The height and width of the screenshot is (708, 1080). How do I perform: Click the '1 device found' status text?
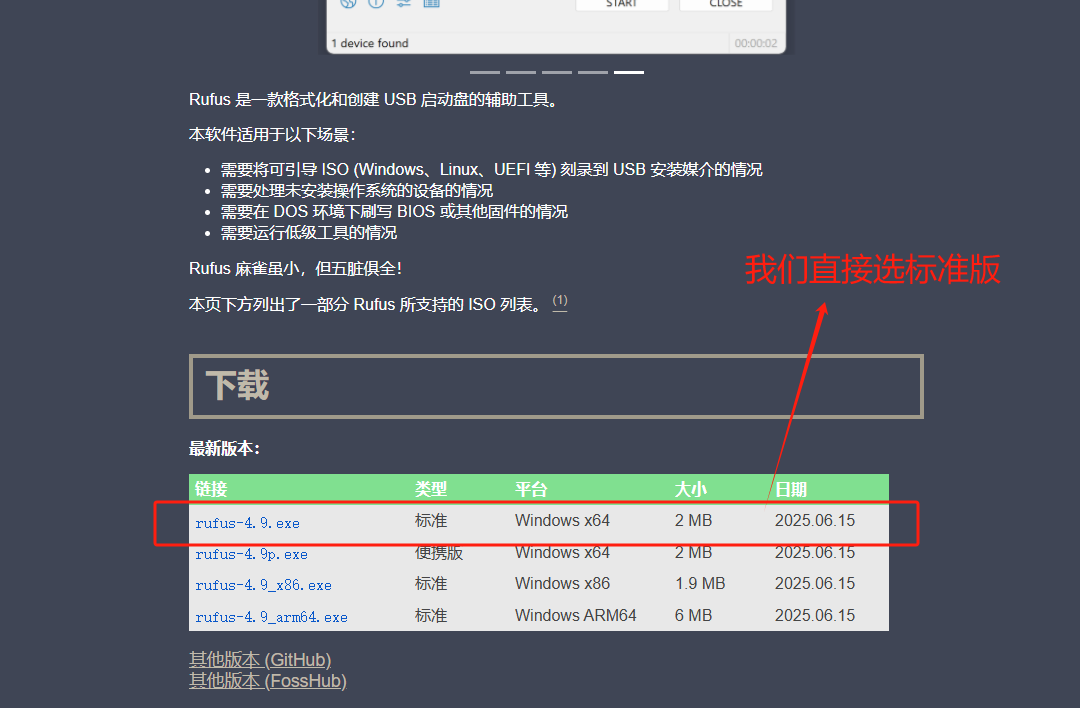click(370, 43)
